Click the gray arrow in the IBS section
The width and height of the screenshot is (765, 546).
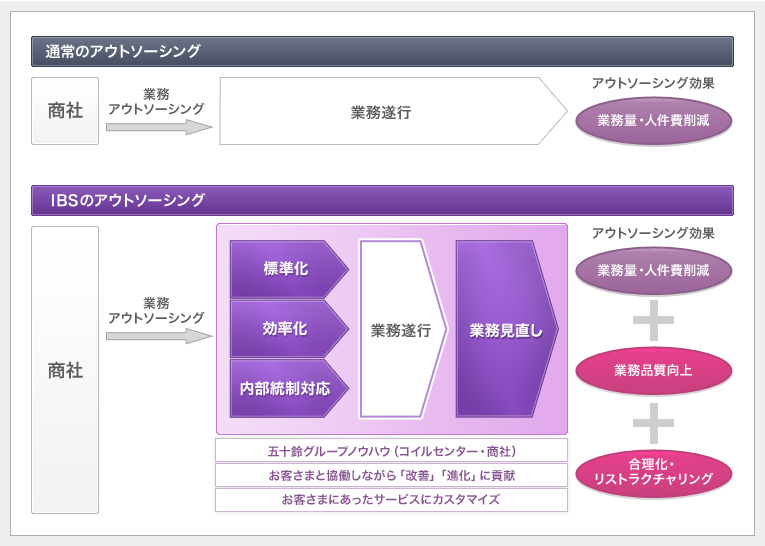(x=159, y=337)
